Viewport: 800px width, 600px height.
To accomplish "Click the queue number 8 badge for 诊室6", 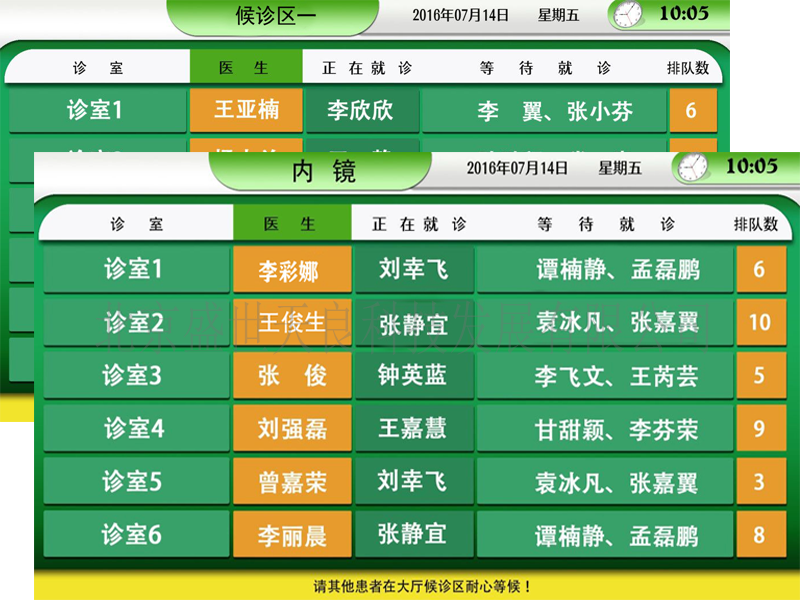I will click(x=761, y=533).
